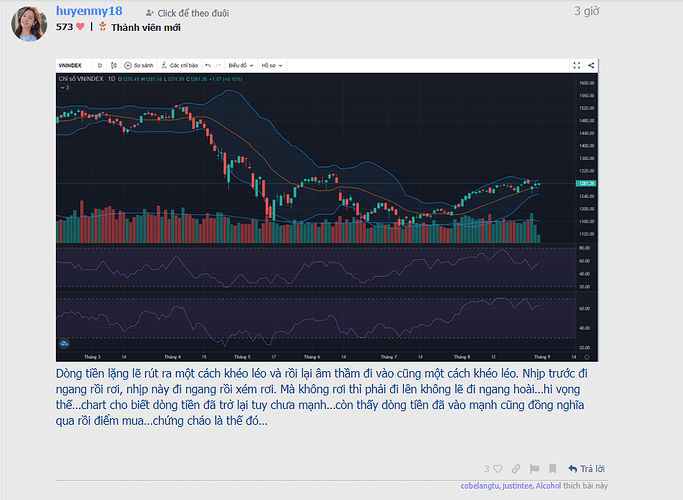Image resolution: width=683 pixels, height=500 pixels.
Task: Open huyenmy18 username link
Action: tap(87, 10)
